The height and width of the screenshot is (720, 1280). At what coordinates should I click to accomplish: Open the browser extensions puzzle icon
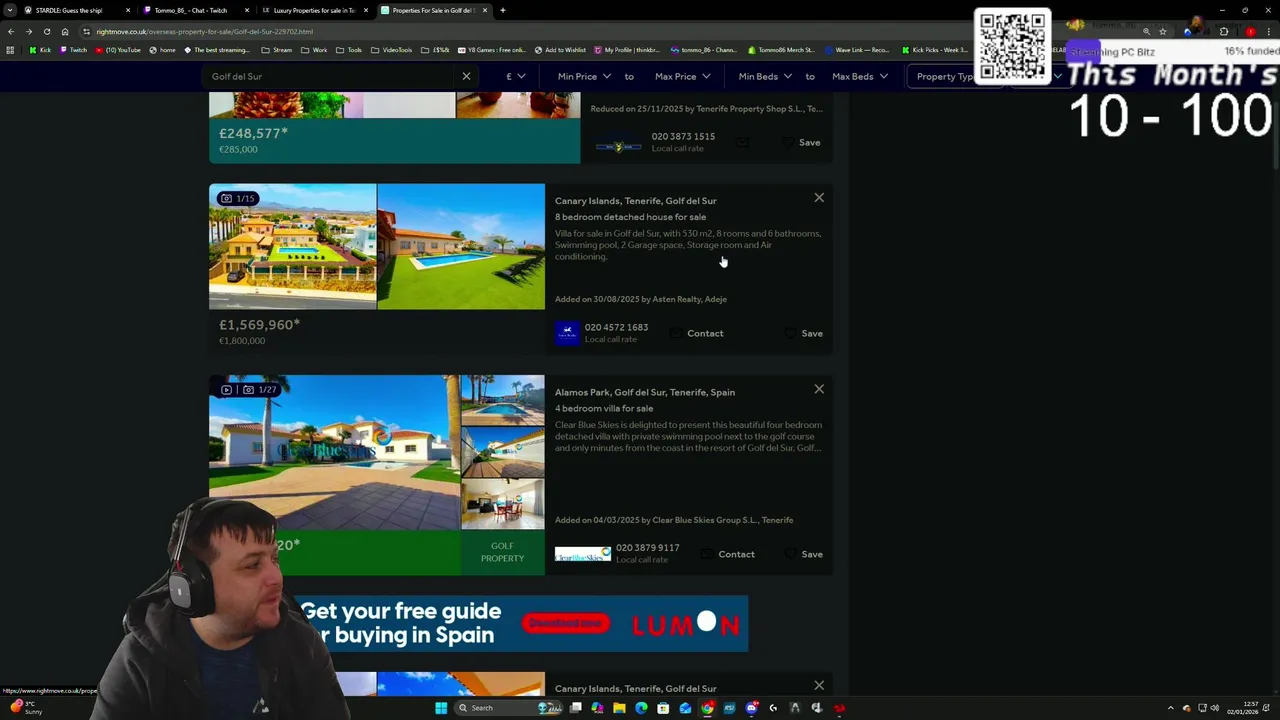(1224, 31)
